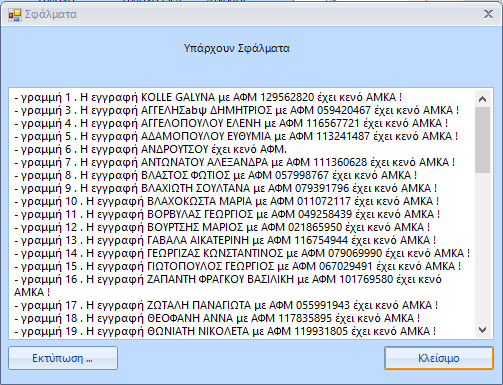This screenshot has height=385, width=503.
Task: Click the ΓΑΒΑΛΑ ΑΙΚΑΤΕΡΙΝΗ error line
Action: click(x=225, y=240)
